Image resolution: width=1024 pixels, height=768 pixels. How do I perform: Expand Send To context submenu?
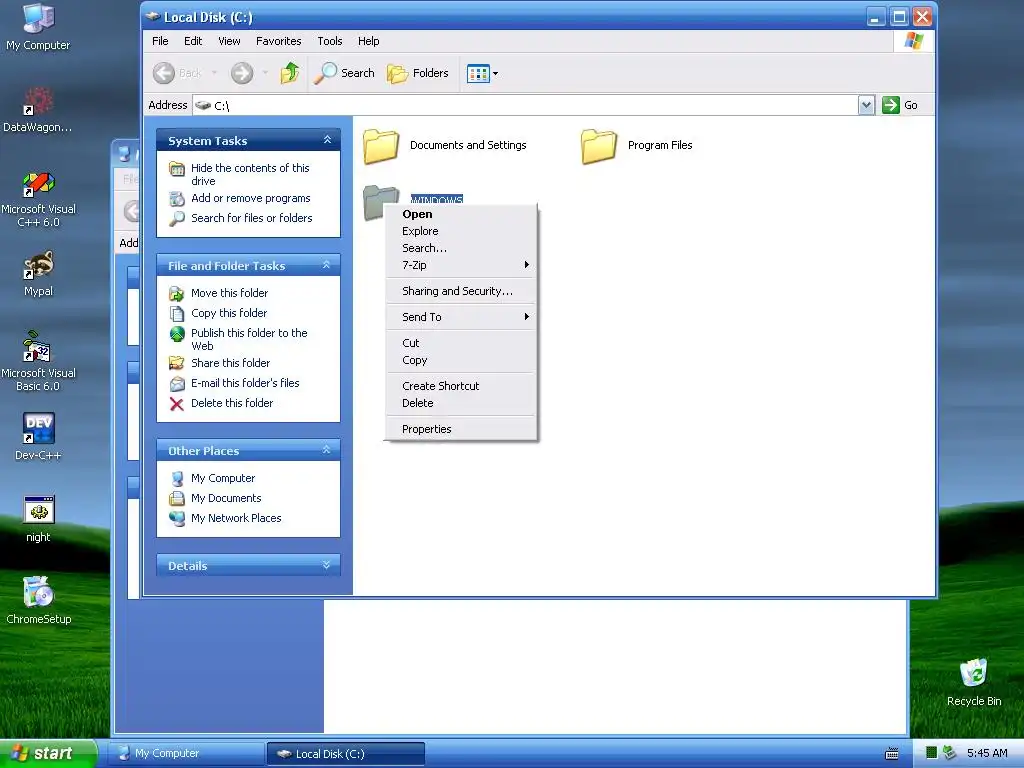460,317
